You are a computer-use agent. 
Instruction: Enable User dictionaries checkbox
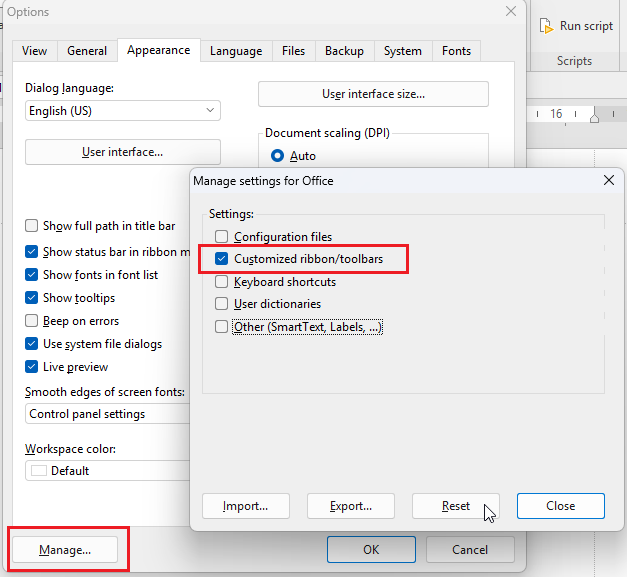222,304
